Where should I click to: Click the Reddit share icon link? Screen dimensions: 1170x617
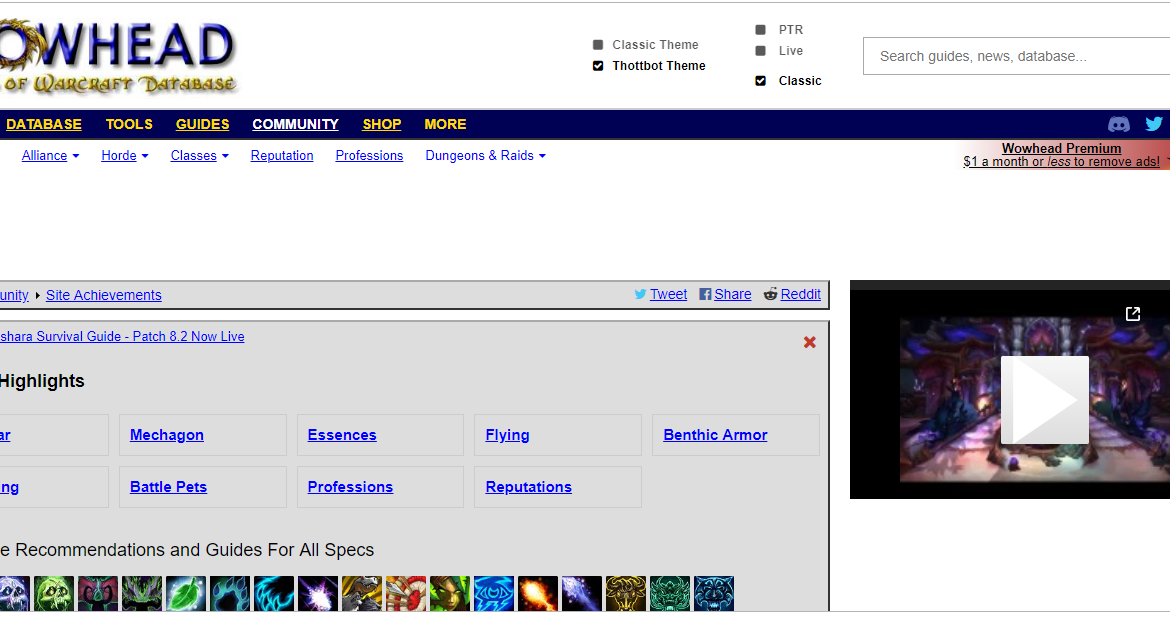792,294
